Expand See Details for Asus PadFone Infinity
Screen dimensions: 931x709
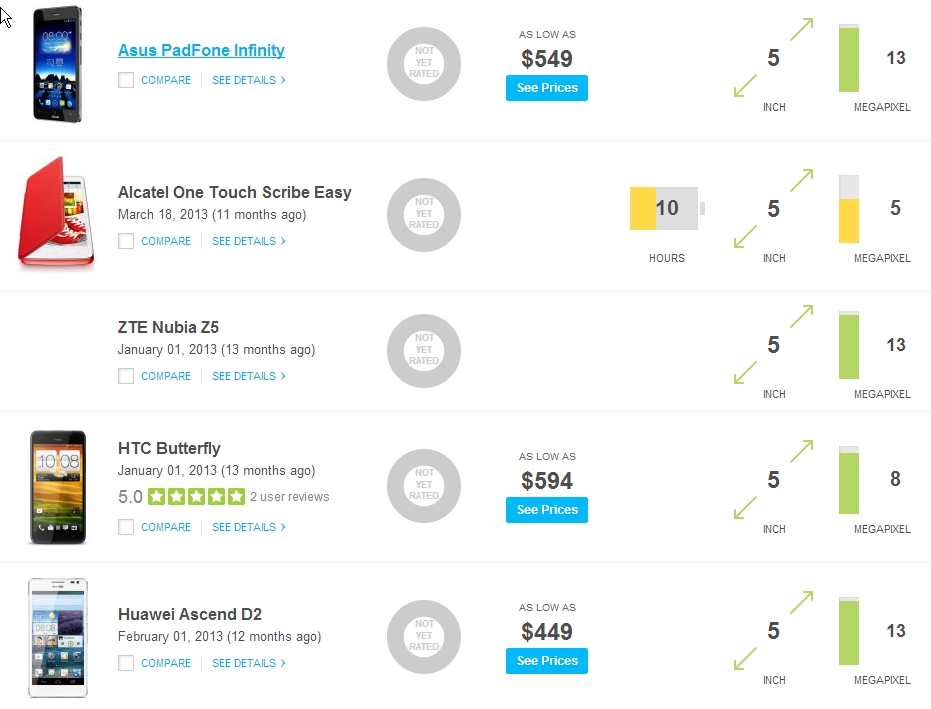click(x=248, y=80)
